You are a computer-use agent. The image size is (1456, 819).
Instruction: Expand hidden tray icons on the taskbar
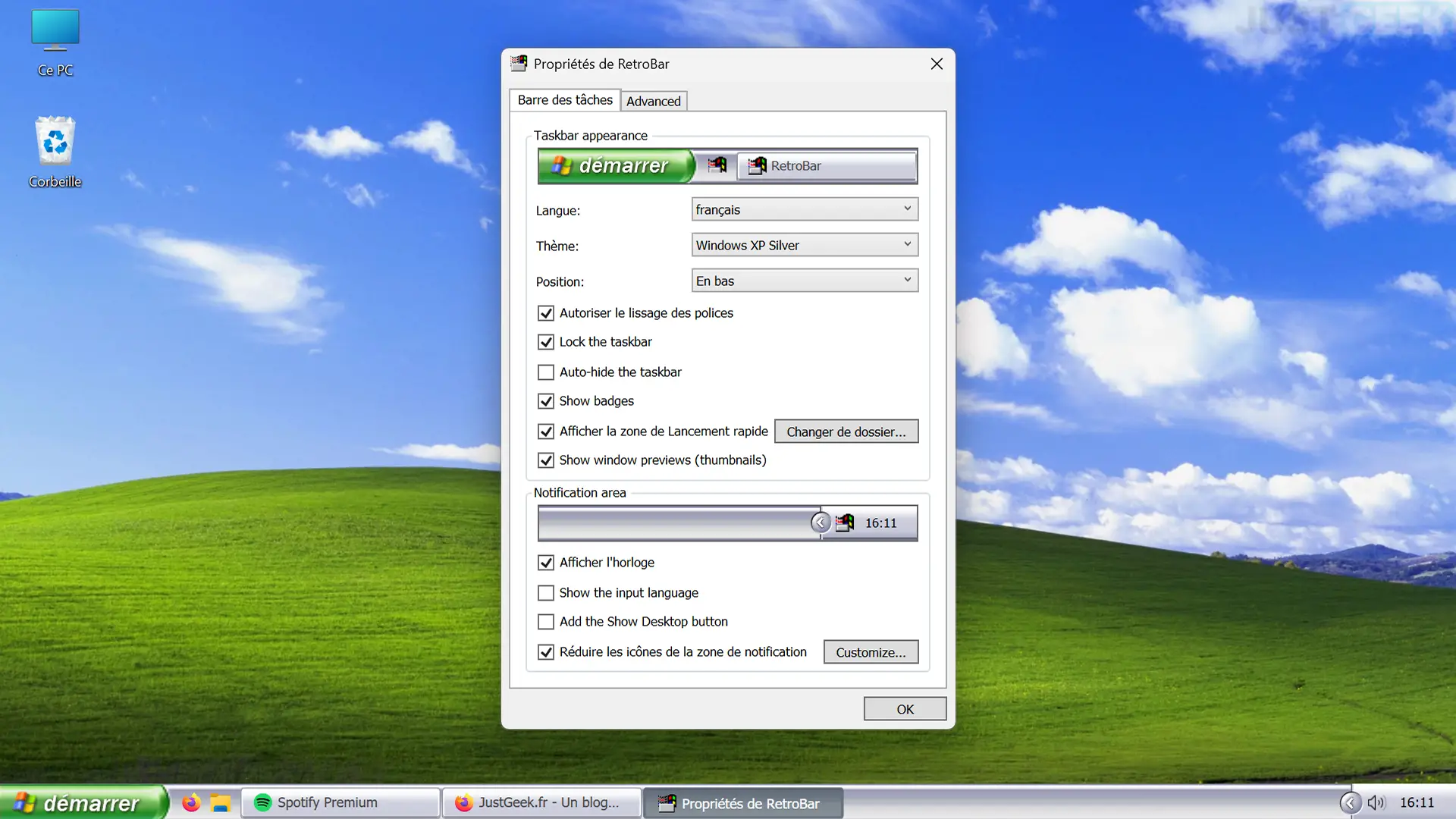(1350, 803)
